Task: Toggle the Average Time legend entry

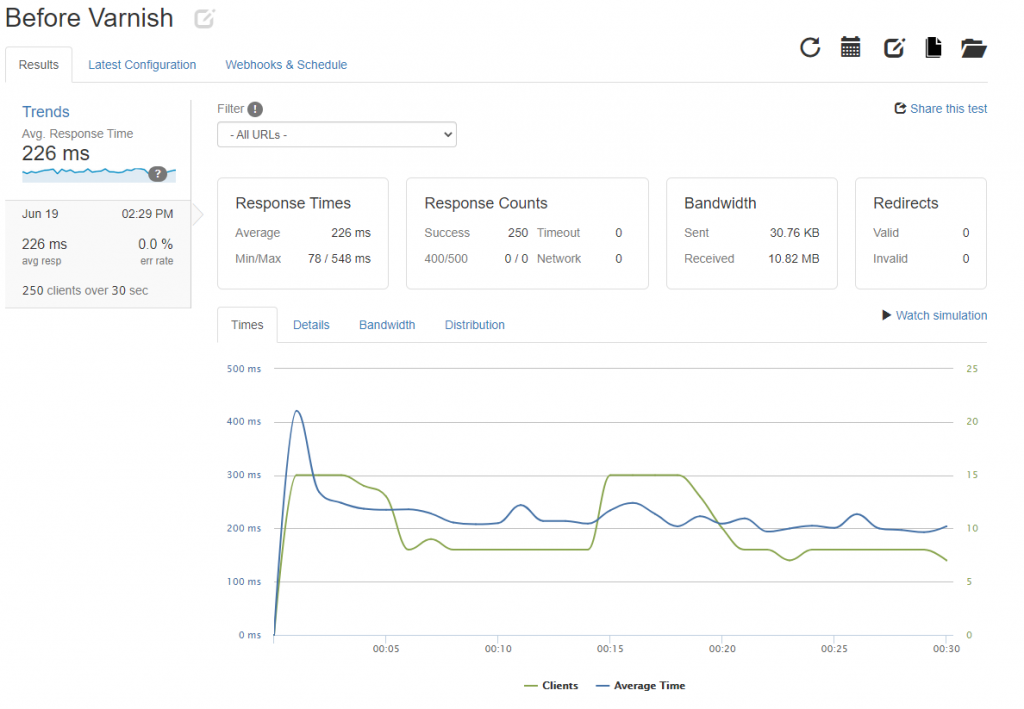Action: [x=641, y=685]
